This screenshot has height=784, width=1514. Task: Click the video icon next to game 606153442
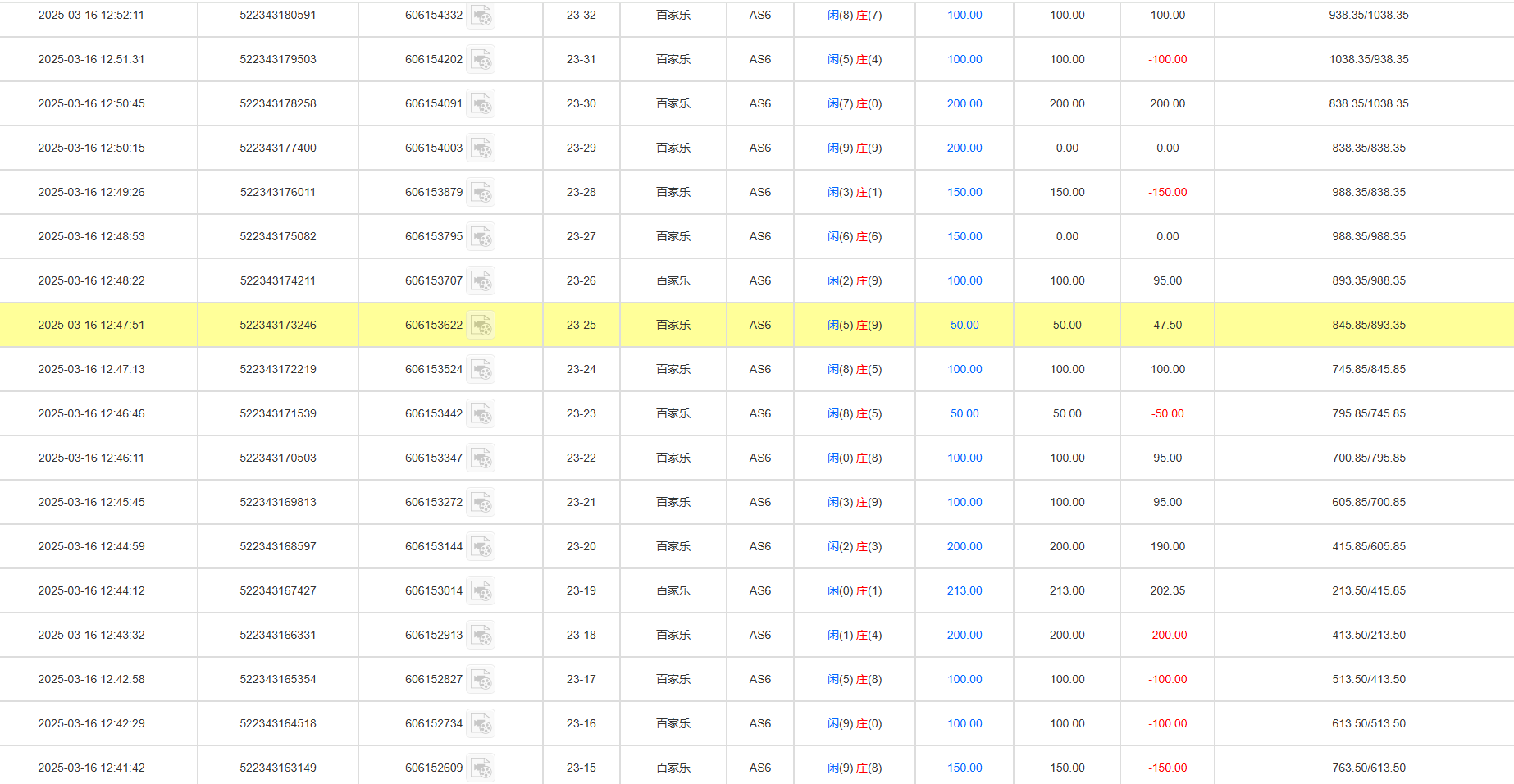482,413
